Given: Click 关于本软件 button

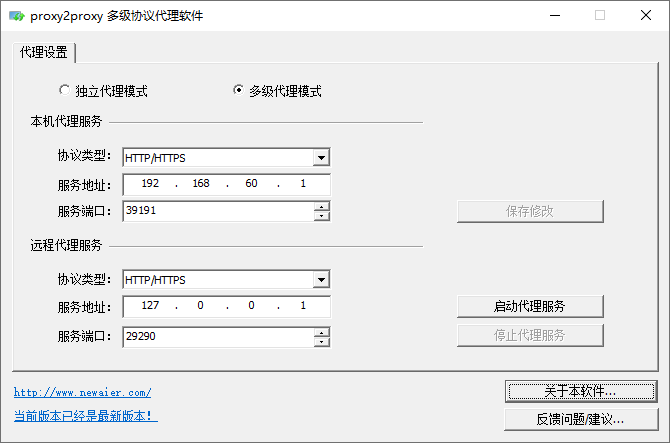Looking at the screenshot, I should click(x=581, y=390).
